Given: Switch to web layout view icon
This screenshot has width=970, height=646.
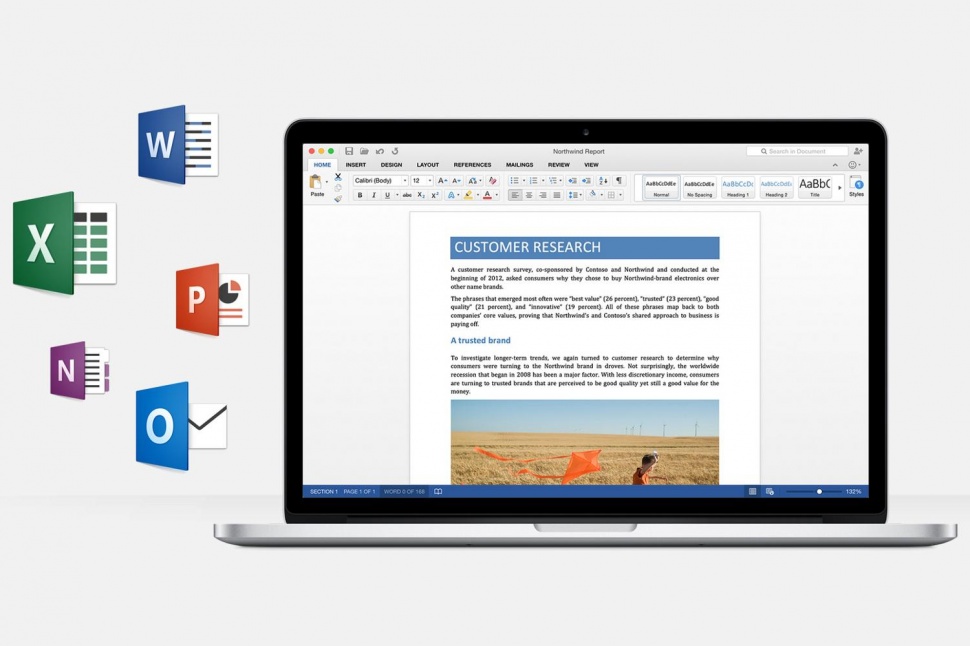Looking at the screenshot, I should pyautogui.click(x=770, y=491).
